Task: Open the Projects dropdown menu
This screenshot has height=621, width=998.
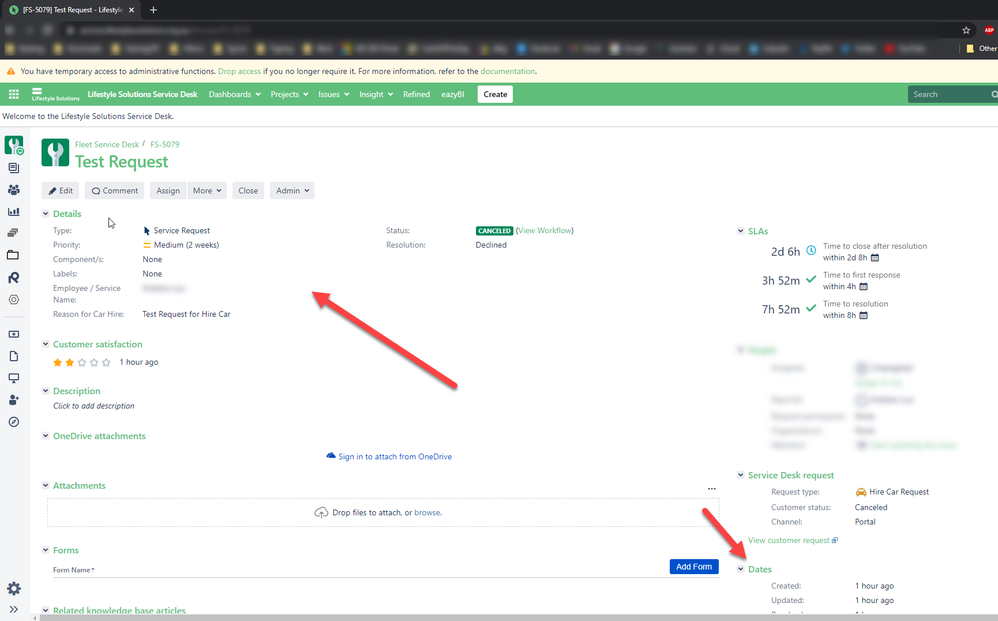Action: coord(289,94)
